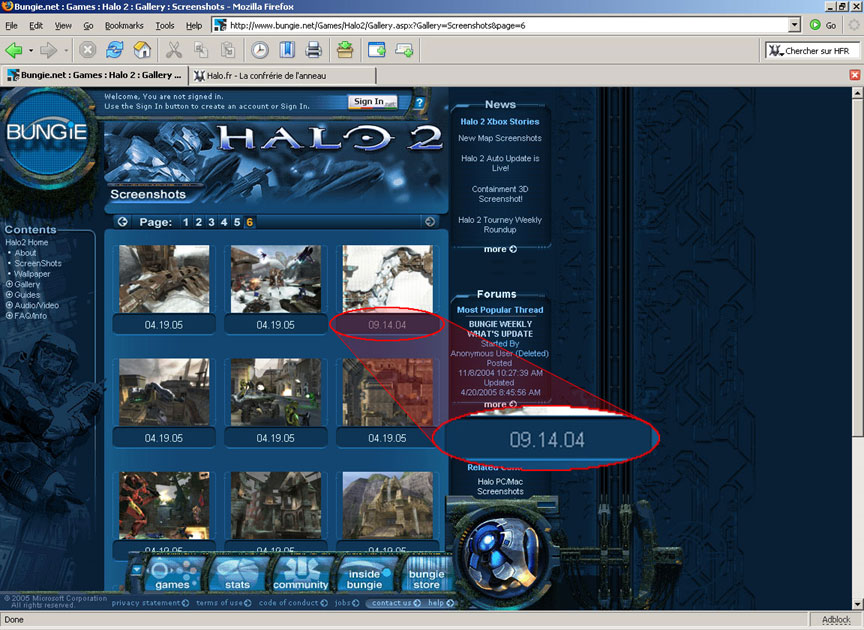864x630 pixels.
Task: Open a new window with its toolbar icon
Action: (x=377, y=50)
